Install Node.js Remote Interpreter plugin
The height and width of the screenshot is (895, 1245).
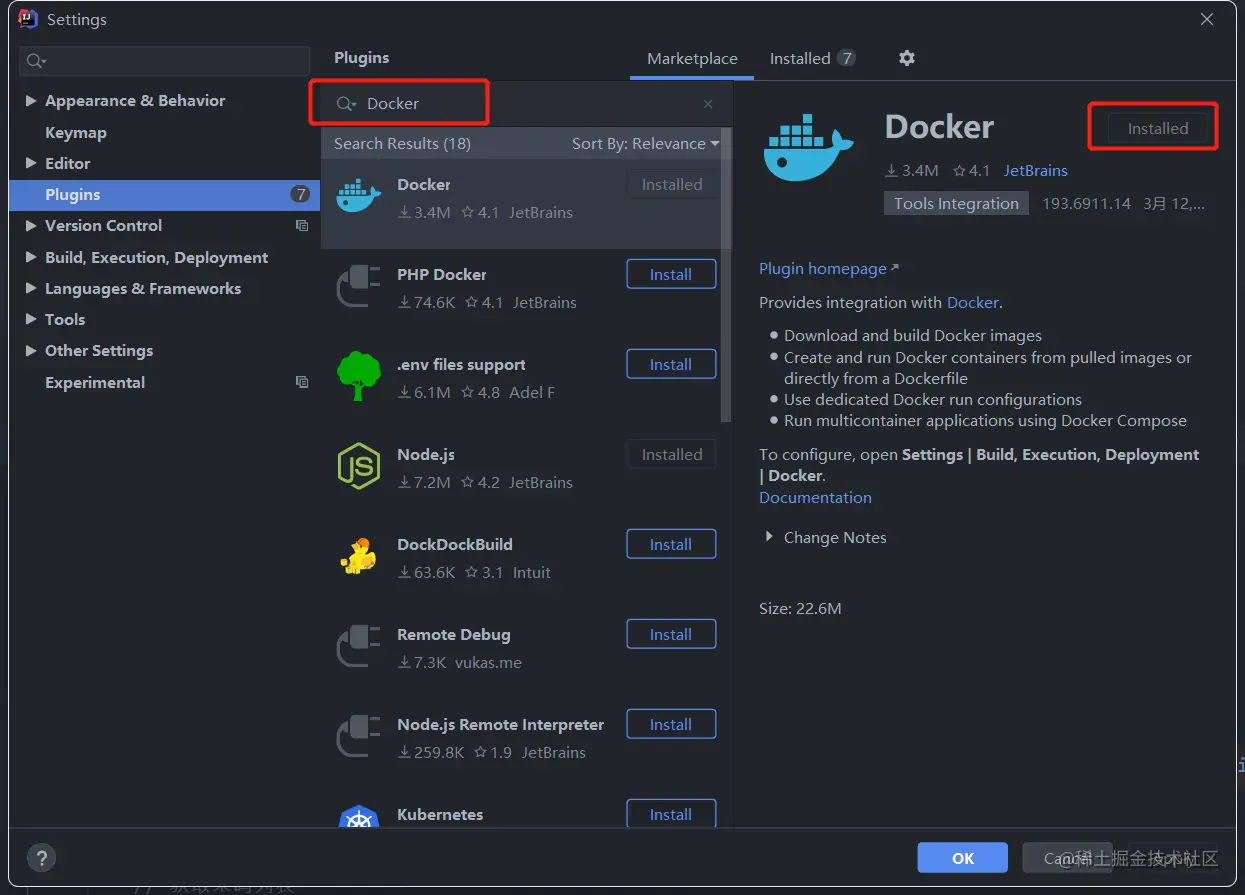tap(671, 724)
